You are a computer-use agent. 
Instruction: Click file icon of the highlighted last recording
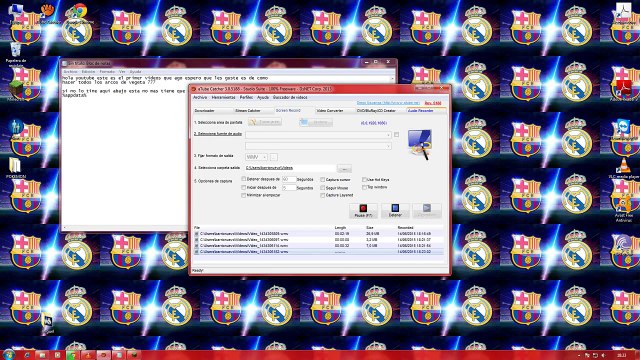tap(196, 252)
